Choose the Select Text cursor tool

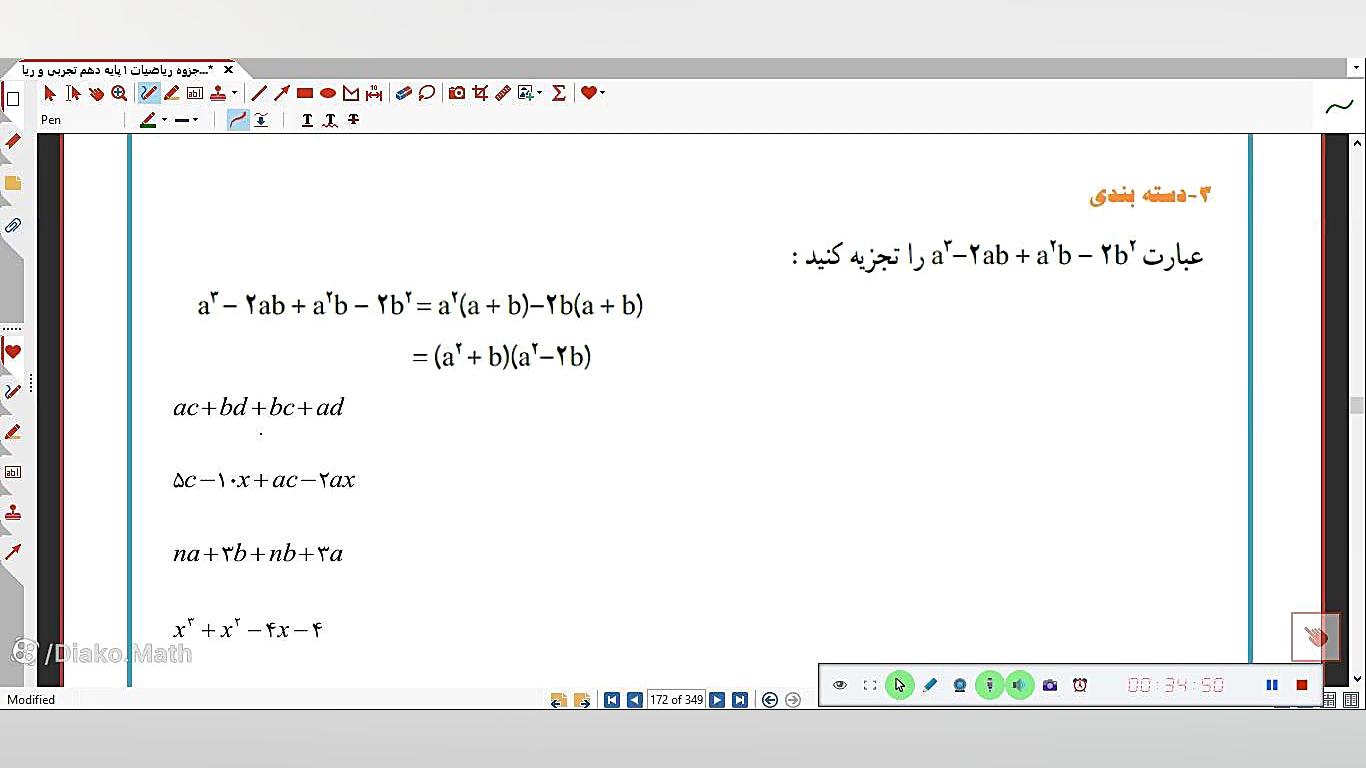73,93
